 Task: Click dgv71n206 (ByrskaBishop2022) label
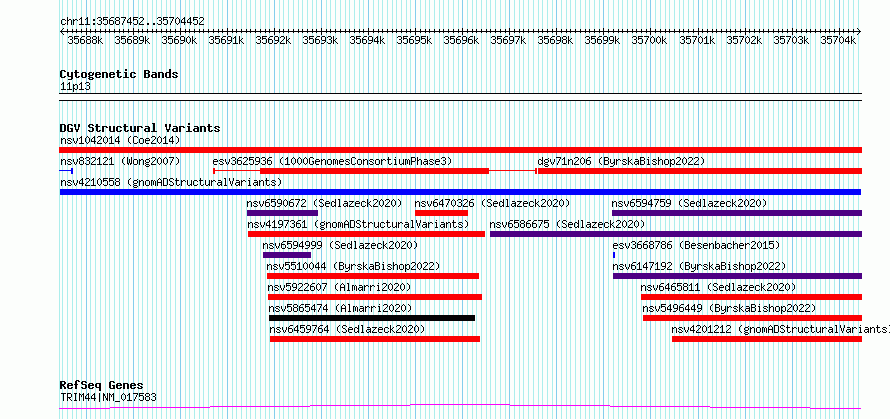[622, 161]
